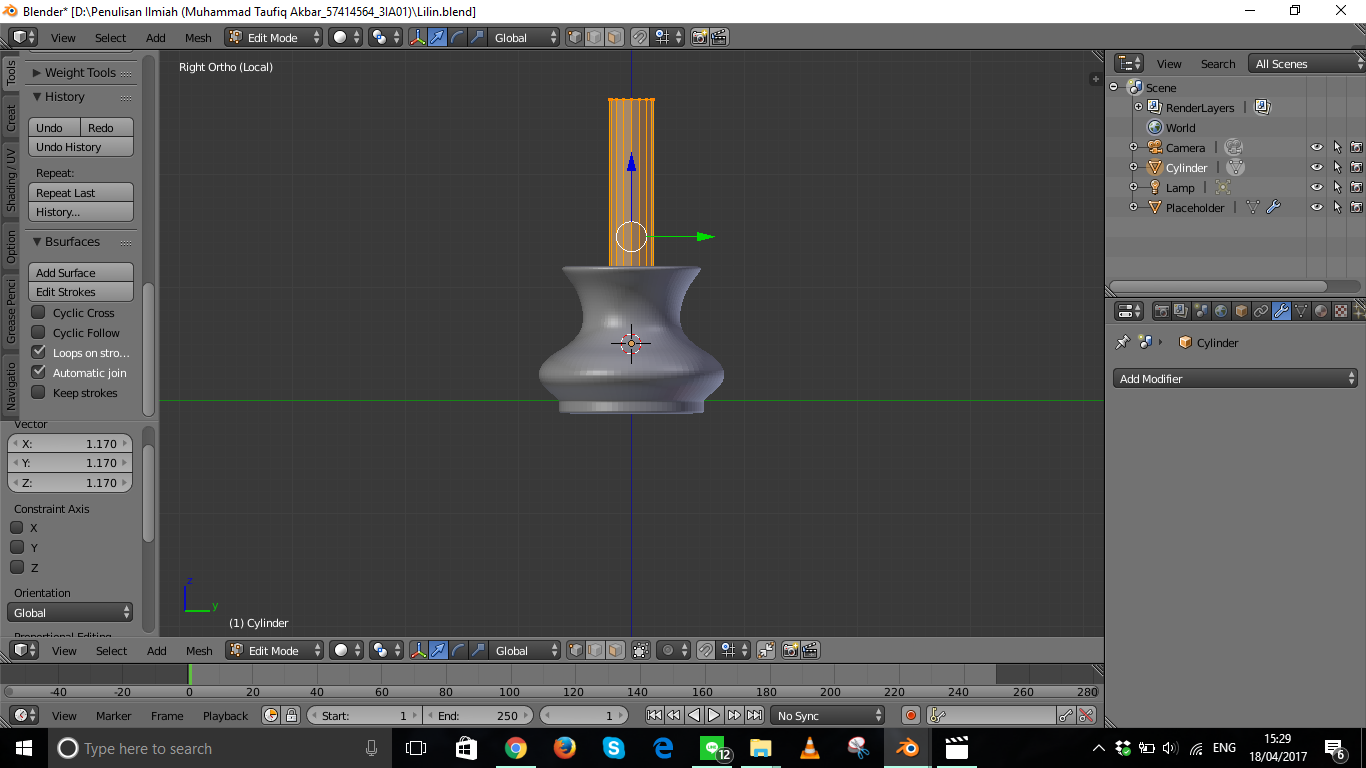Expand the Placeholder tree item
Viewport: 1366px width, 768px height.
click(x=1133, y=207)
